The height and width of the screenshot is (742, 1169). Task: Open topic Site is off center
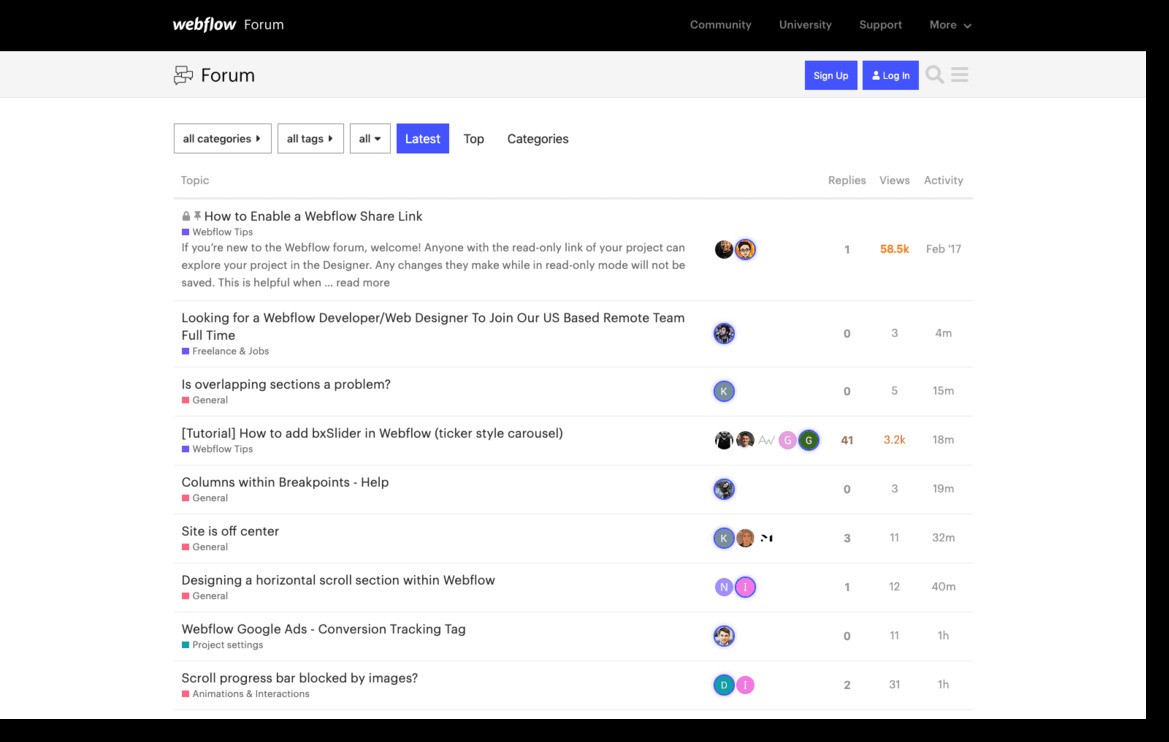(230, 531)
